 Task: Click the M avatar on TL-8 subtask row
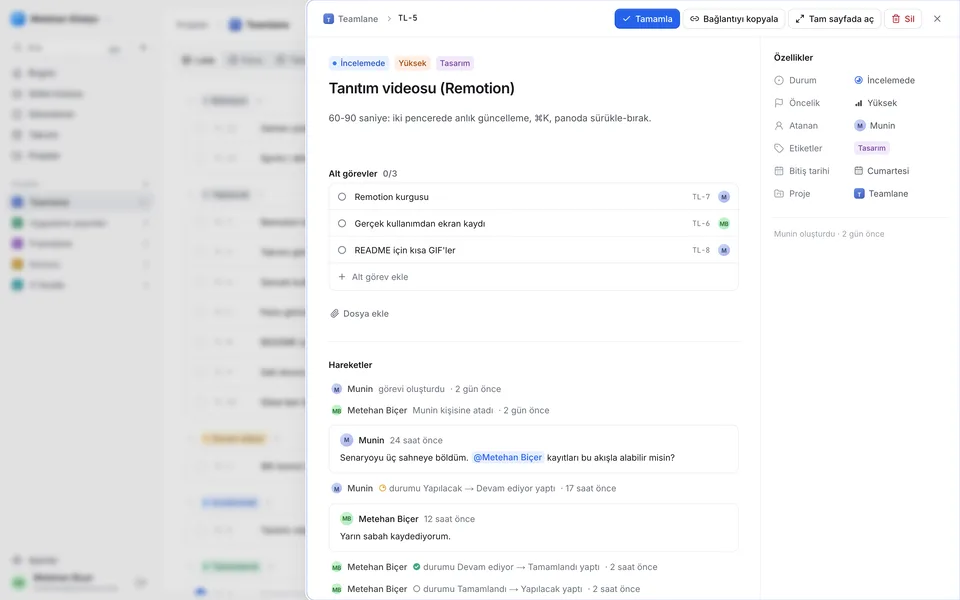724,250
